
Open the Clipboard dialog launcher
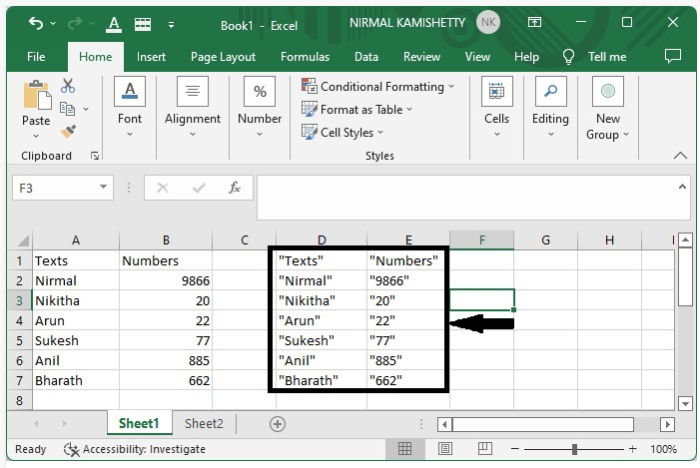pyautogui.click(x=95, y=155)
